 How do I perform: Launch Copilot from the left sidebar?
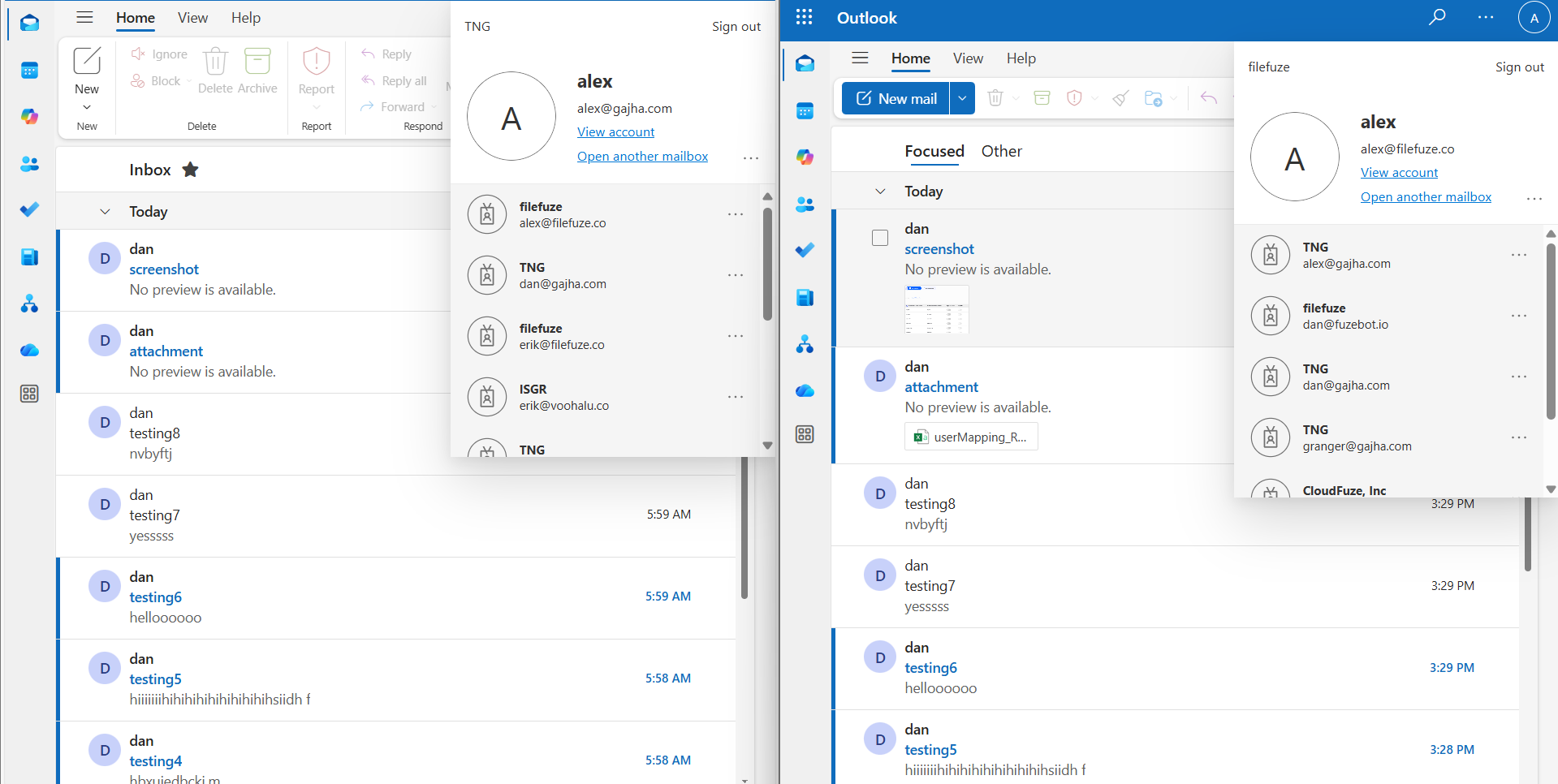click(x=29, y=116)
